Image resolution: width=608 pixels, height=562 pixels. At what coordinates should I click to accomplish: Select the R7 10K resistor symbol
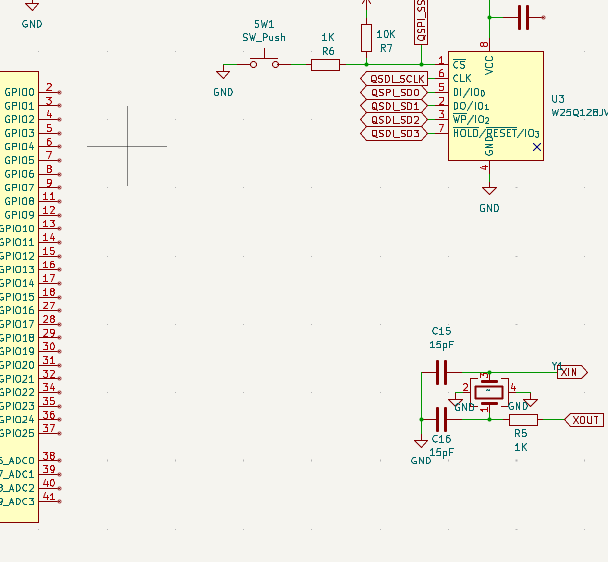coord(366,39)
